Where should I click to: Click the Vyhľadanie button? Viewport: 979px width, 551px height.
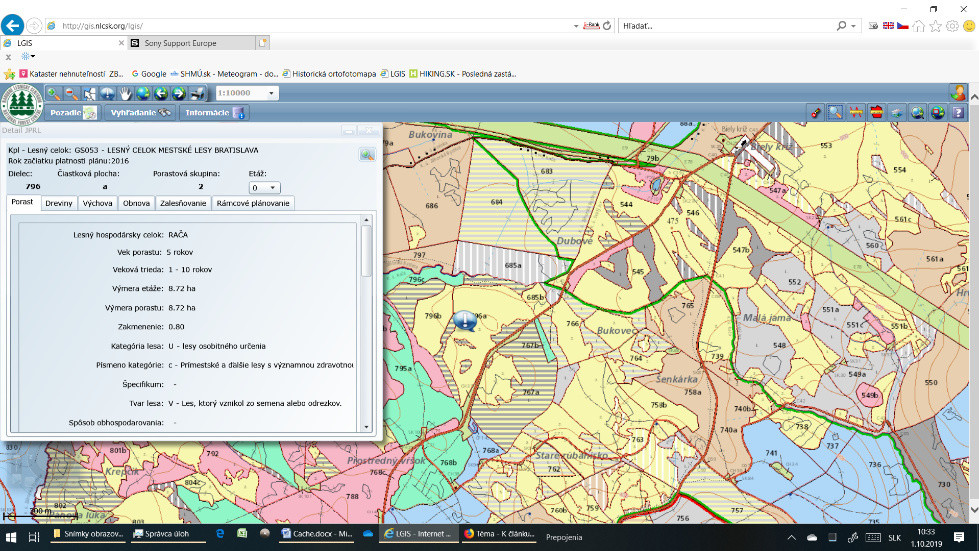140,113
